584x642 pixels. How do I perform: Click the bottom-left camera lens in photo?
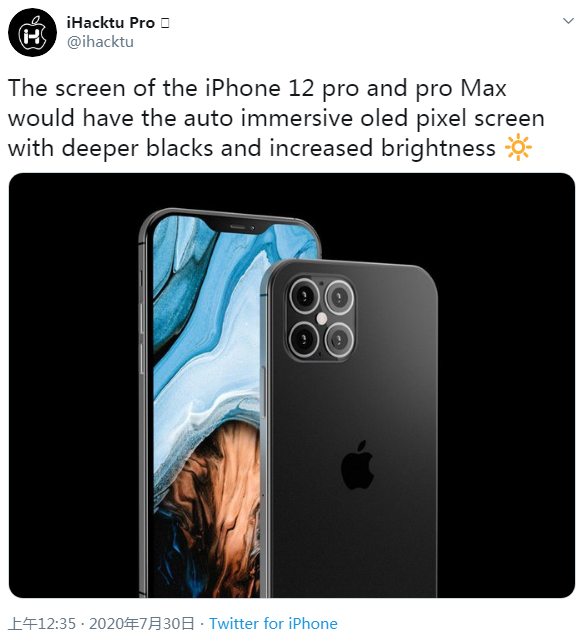(x=304, y=339)
